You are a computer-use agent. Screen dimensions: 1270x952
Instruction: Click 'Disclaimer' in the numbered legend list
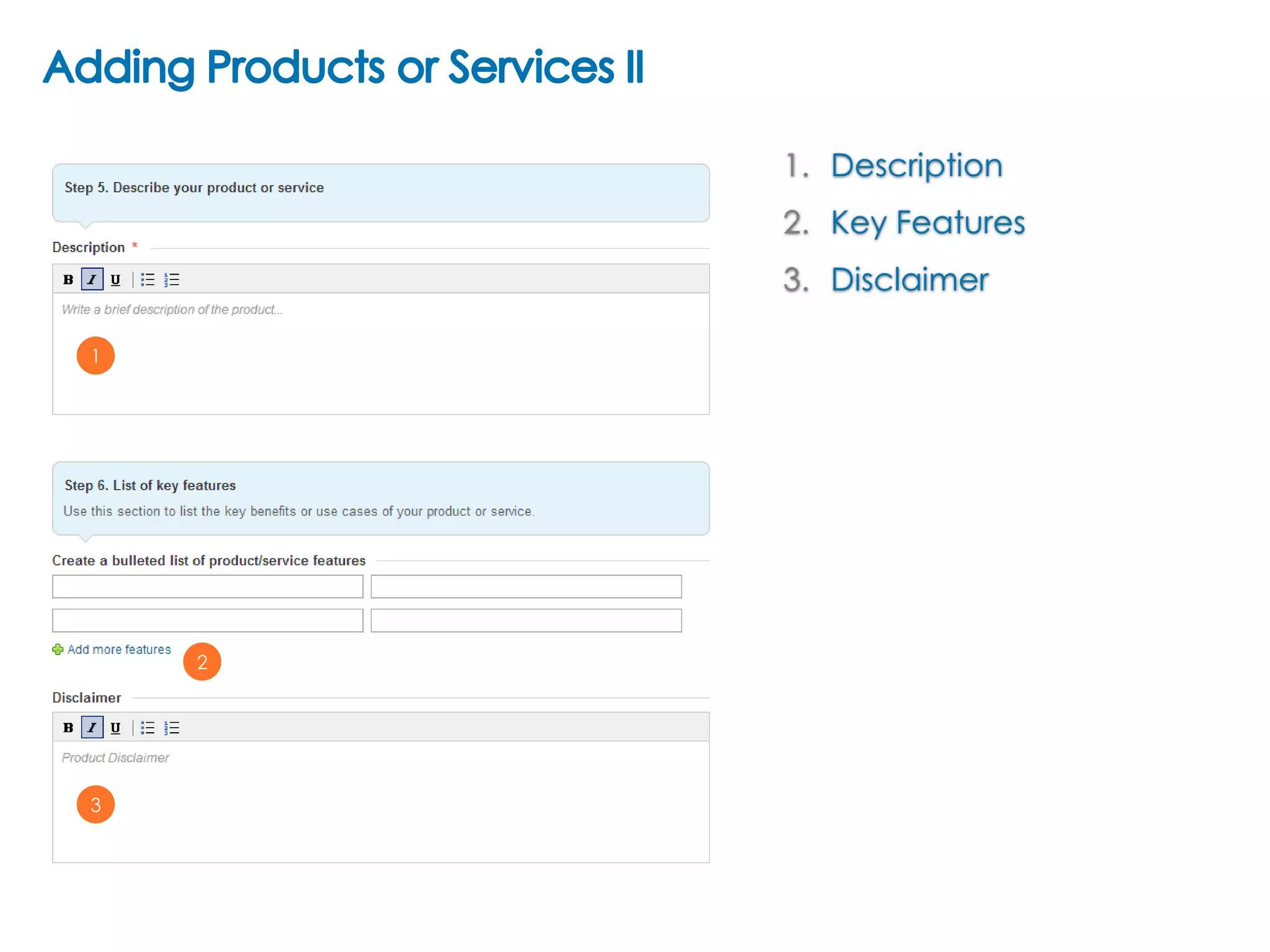tap(910, 280)
